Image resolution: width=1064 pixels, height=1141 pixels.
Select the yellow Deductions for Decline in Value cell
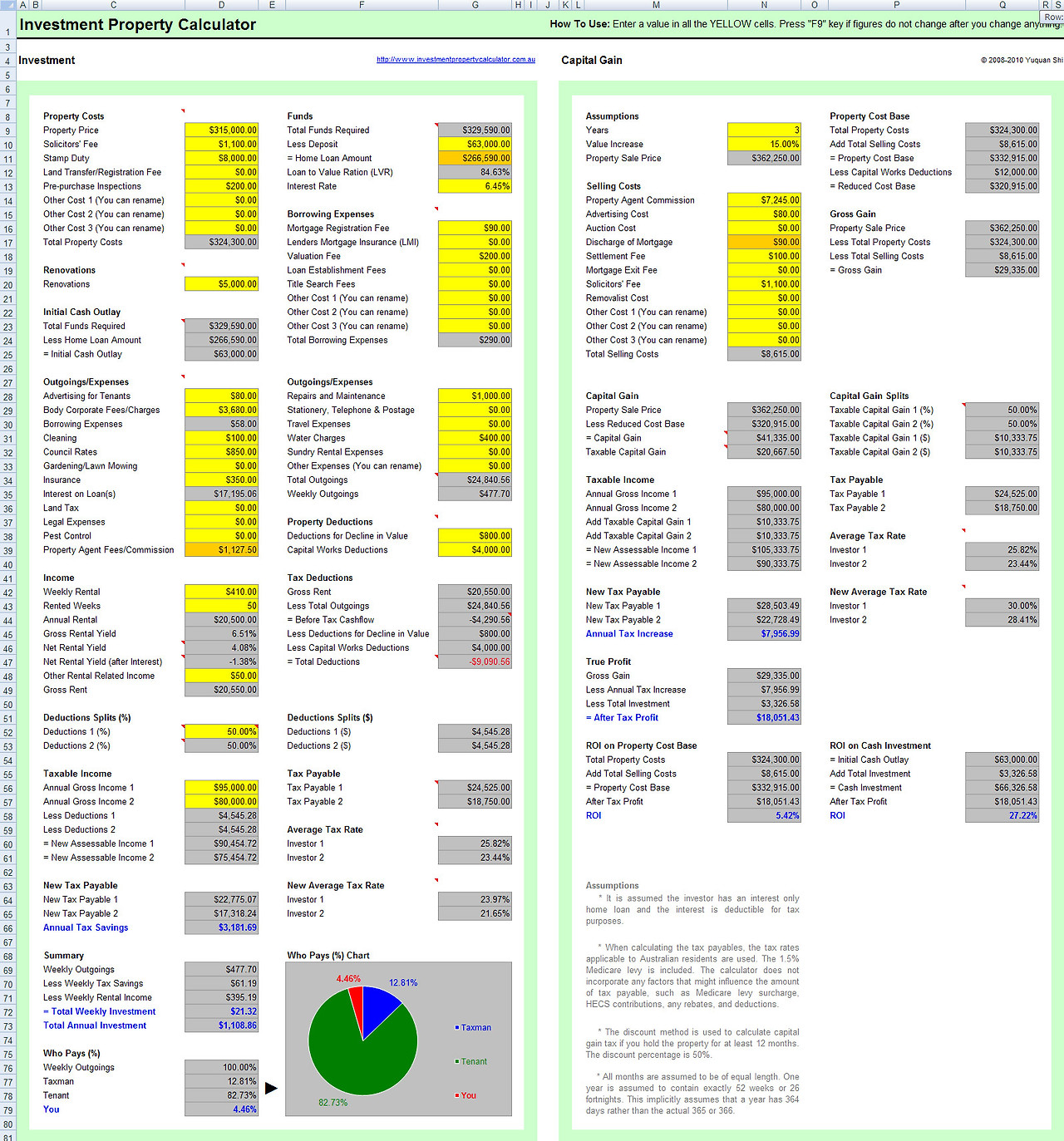pos(475,536)
